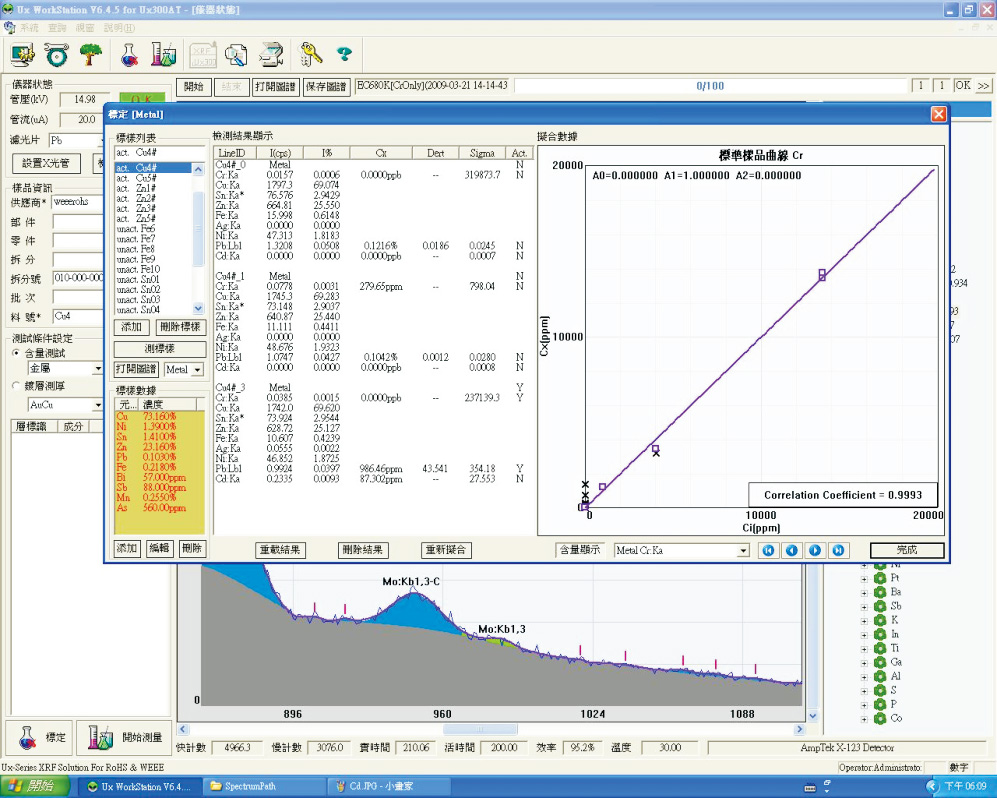Open the Metal Cr:Ka curve dropdown

[x=743, y=551]
